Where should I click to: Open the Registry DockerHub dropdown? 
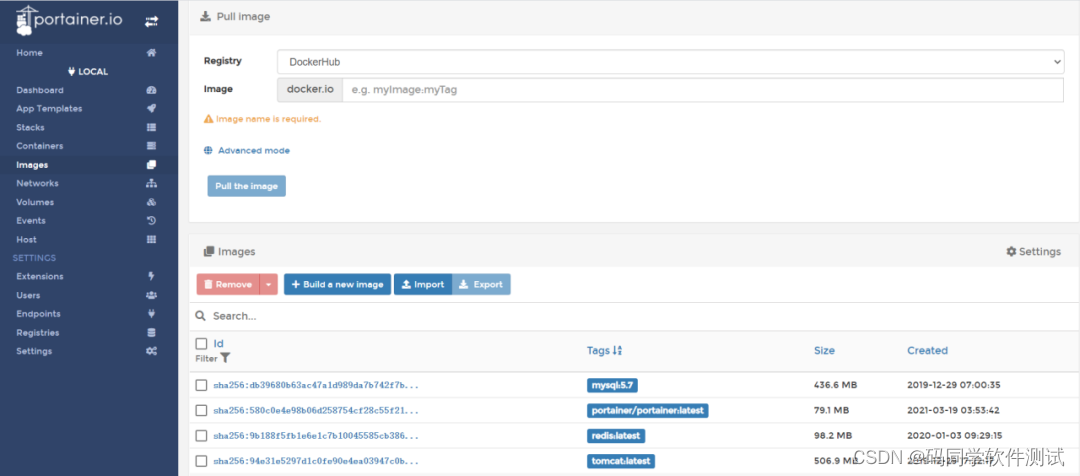(x=671, y=62)
